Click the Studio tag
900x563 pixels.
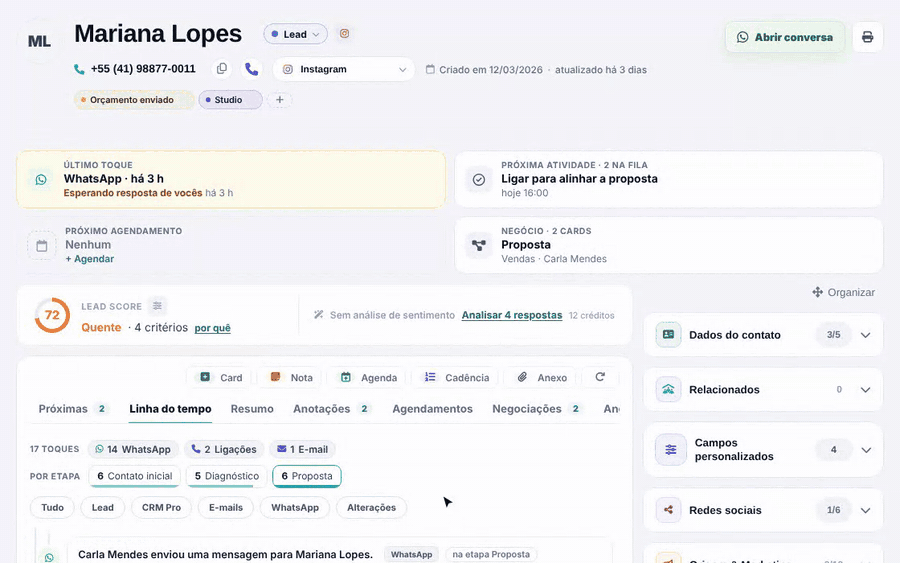(x=230, y=100)
